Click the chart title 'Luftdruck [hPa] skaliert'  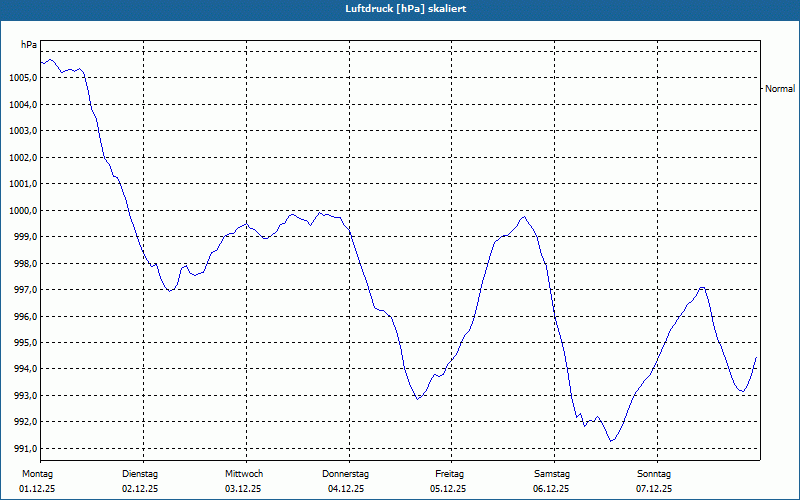406,9
